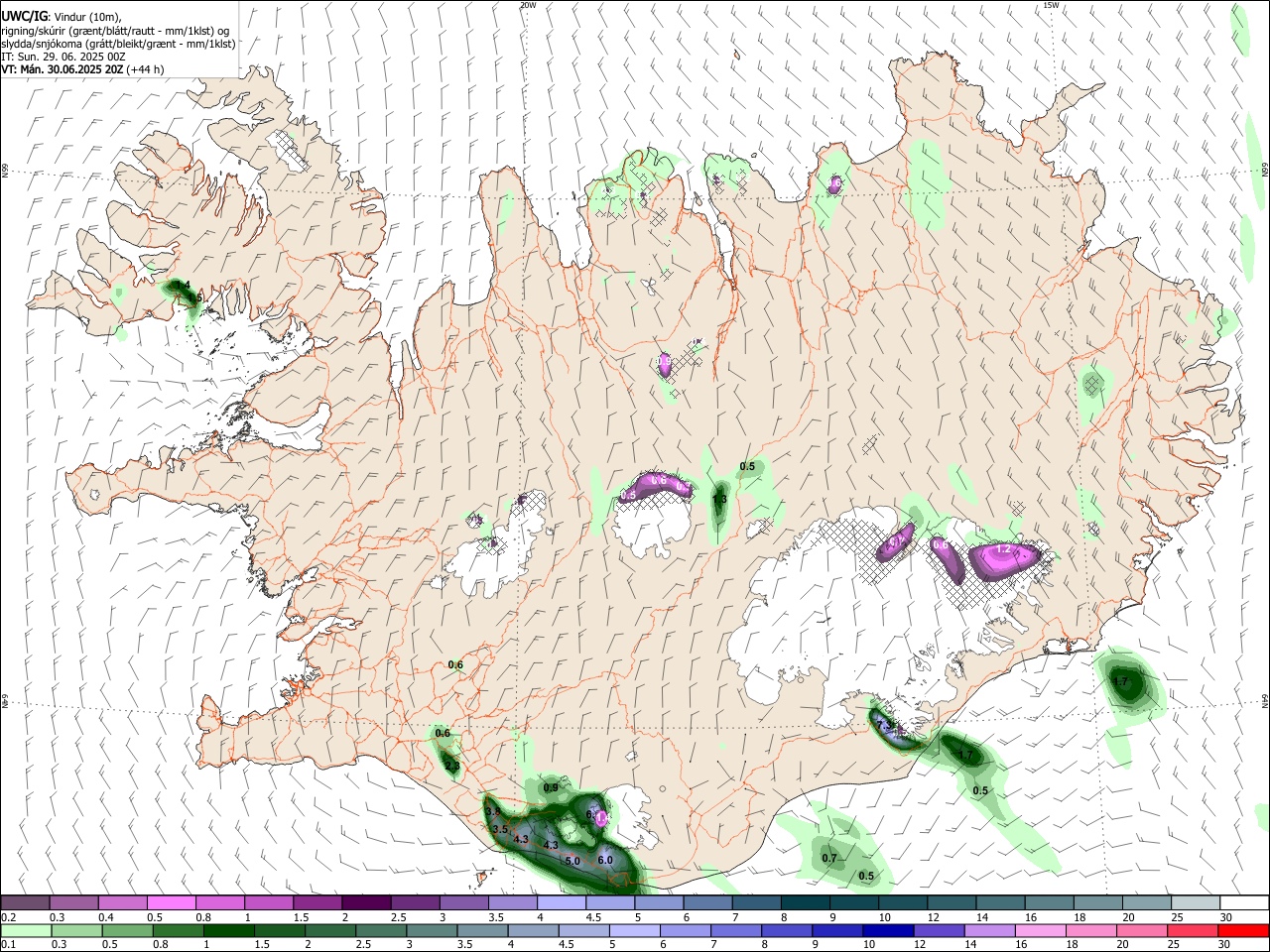Select upper legend dark purple swatch after 2
The image size is (1270, 952).
[x=366, y=903]
